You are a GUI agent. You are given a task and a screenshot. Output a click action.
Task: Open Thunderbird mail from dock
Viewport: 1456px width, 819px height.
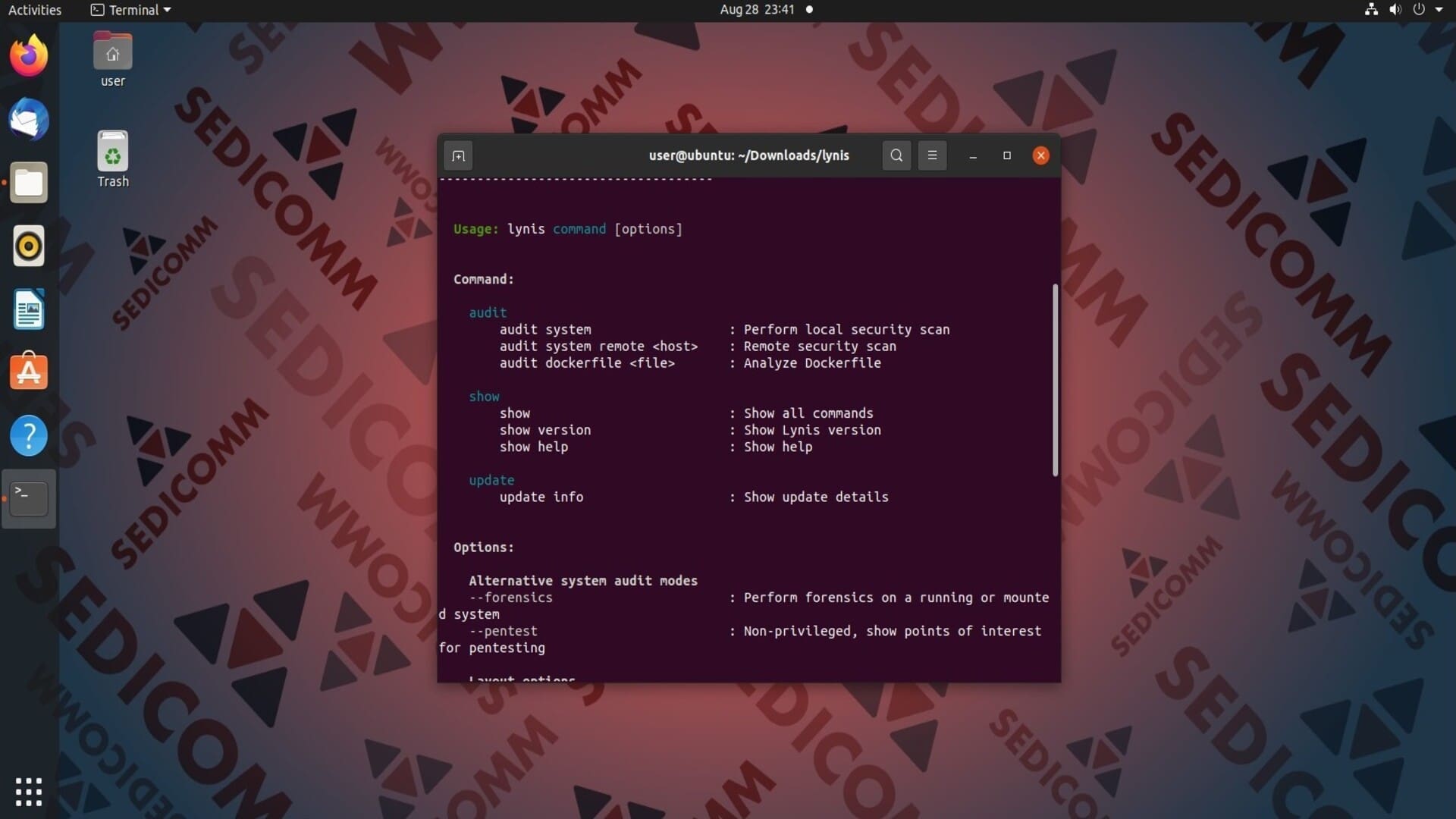tap(29, 119)
